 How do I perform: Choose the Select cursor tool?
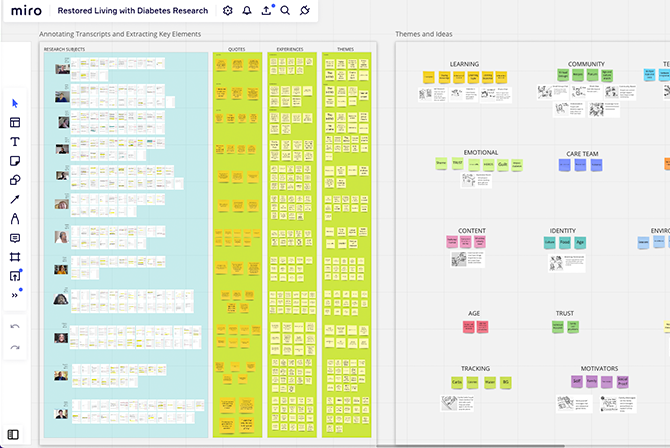[15, 103]
